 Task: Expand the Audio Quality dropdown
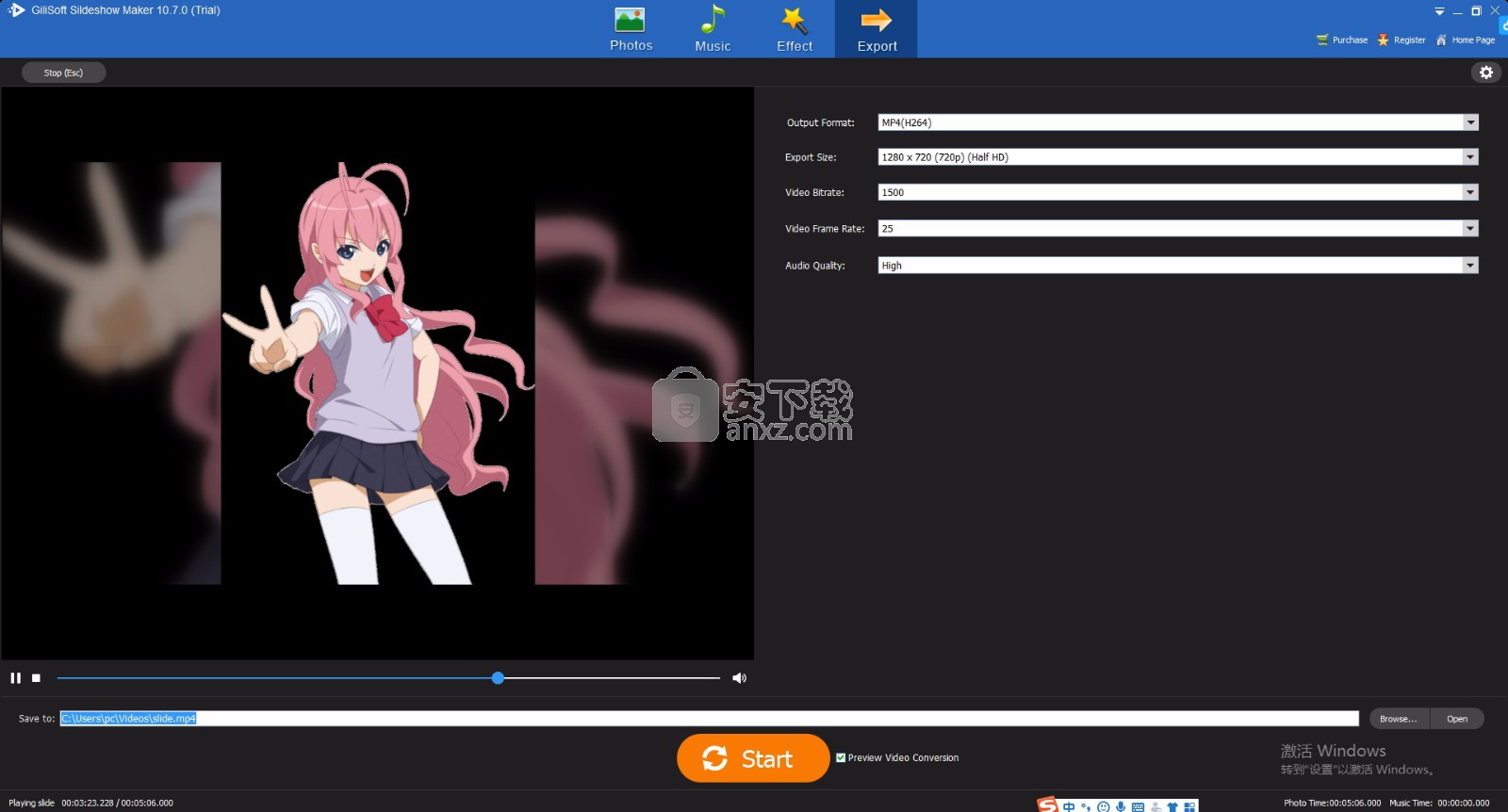click(x=1470, y=266)
